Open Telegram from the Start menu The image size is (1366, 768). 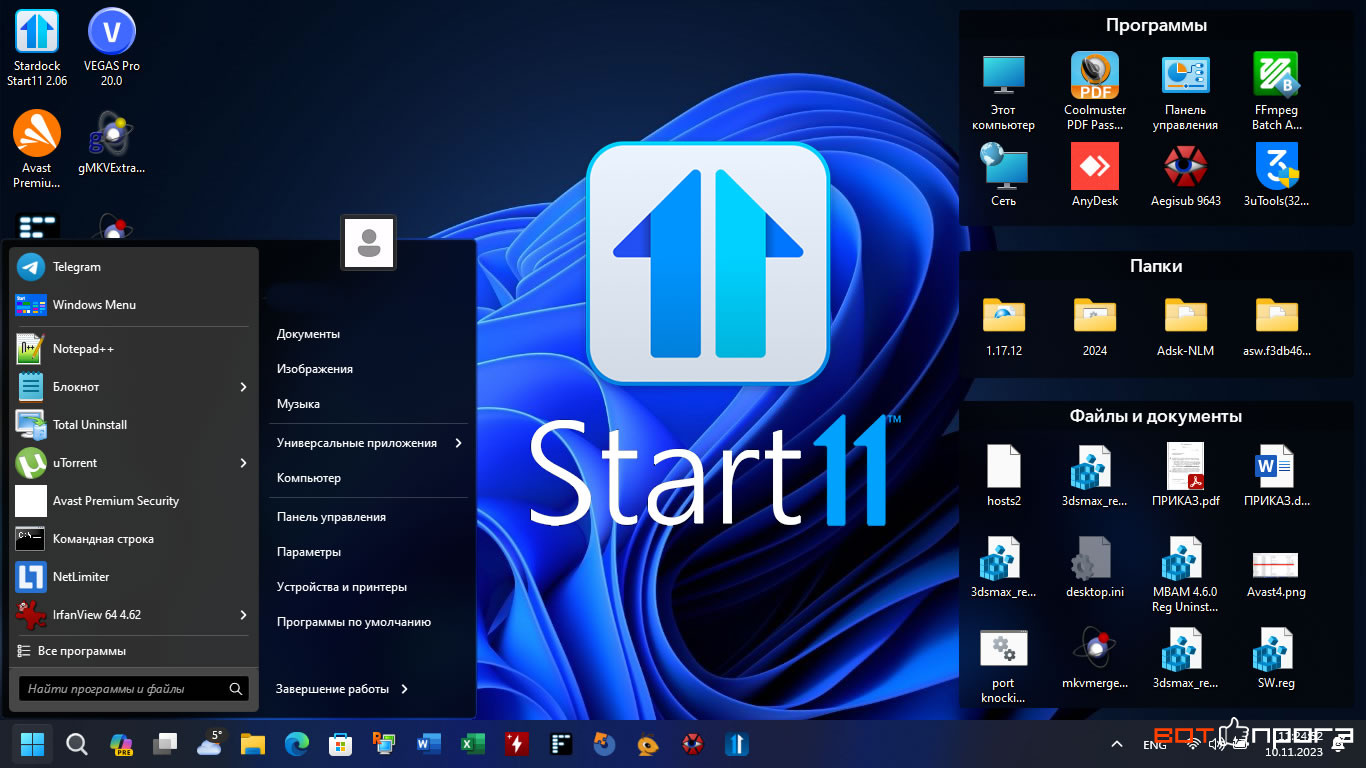pyautogui.click(x=133, y=267)
